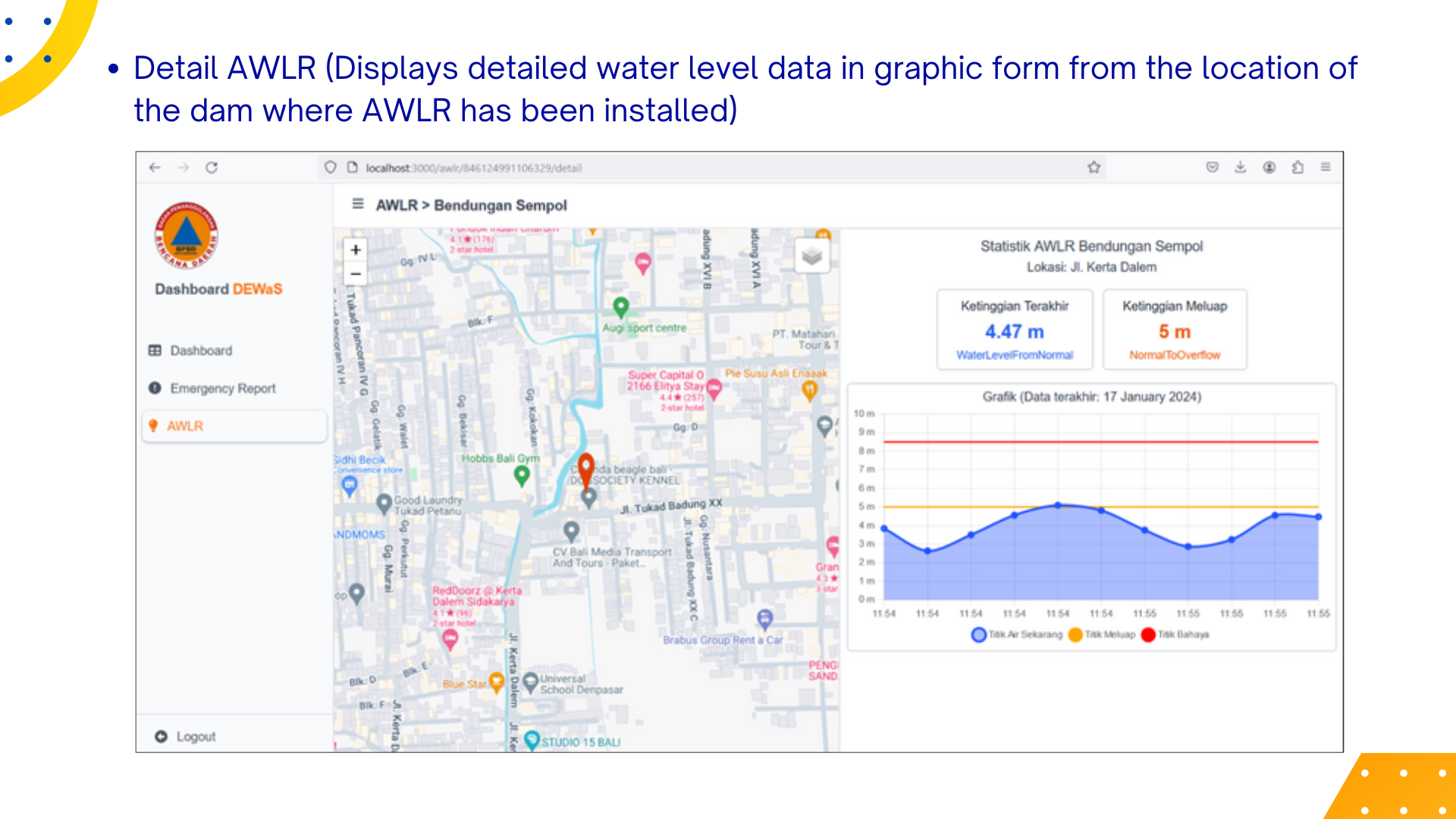This screenshot has height=819, width=1456.
Task: Reload the page with the refresh icon
Action: coord(212,168)
